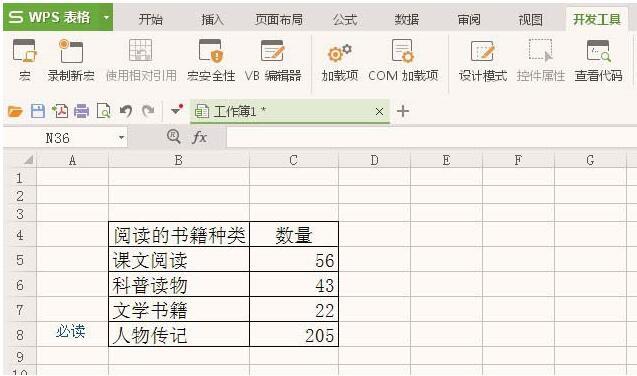Screen dimensions: 637x376
Task: Export to PDF icon in quick toolbar
Action: point(60,111)
